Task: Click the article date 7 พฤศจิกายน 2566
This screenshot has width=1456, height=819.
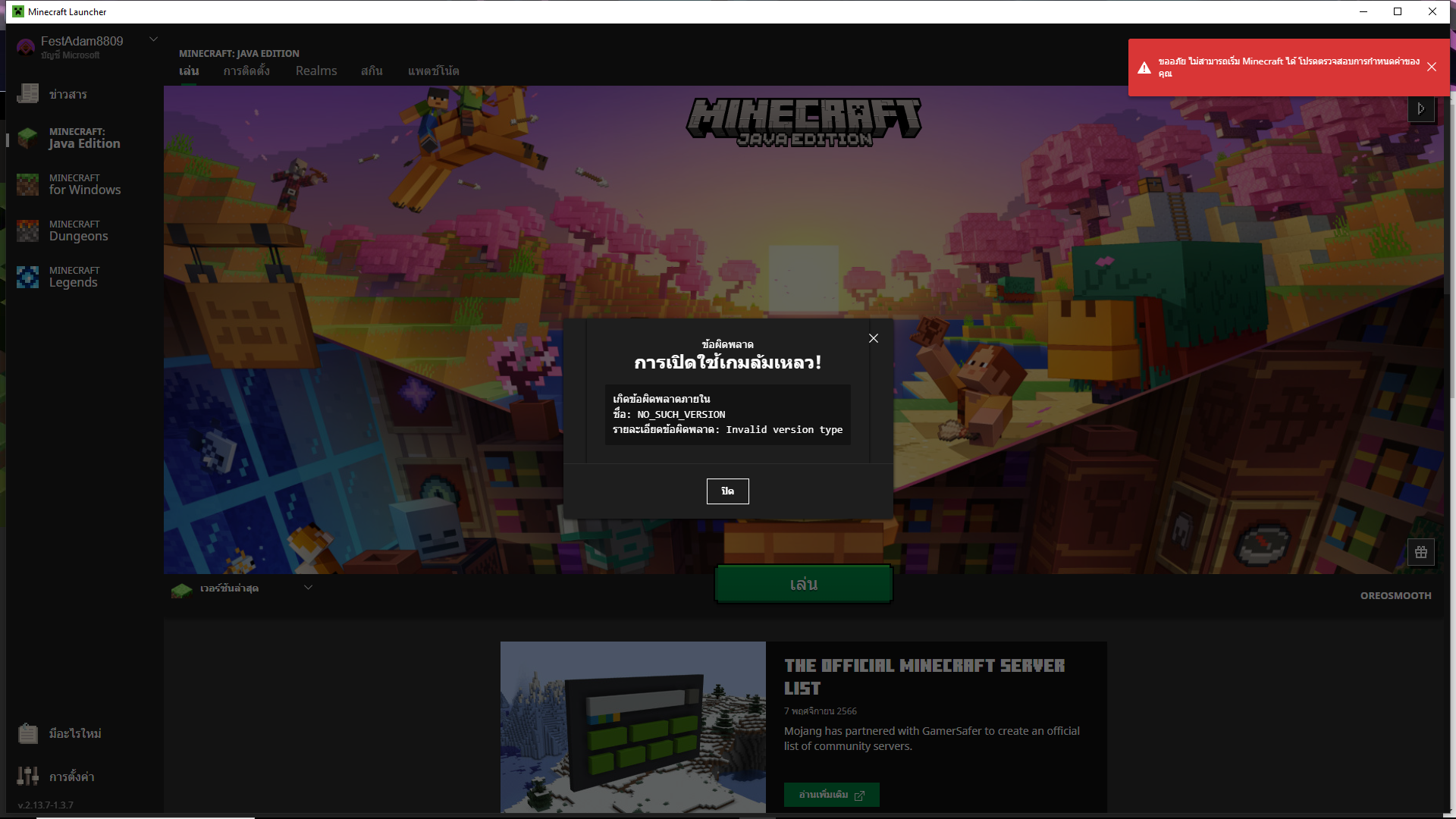Action: click(821, 711)
